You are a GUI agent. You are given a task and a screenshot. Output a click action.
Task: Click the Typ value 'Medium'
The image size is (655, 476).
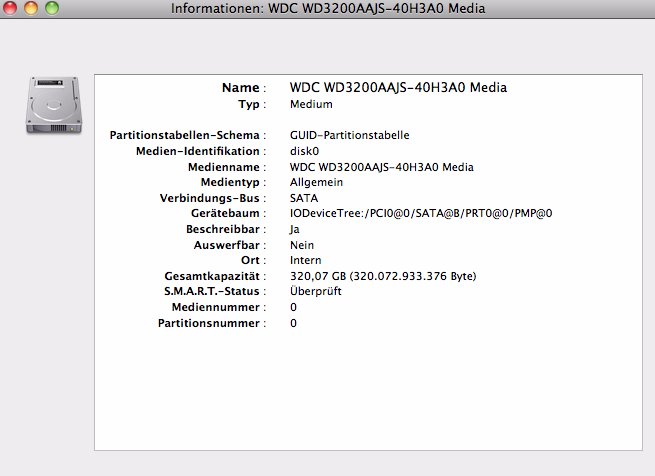(x=311, y=104)
